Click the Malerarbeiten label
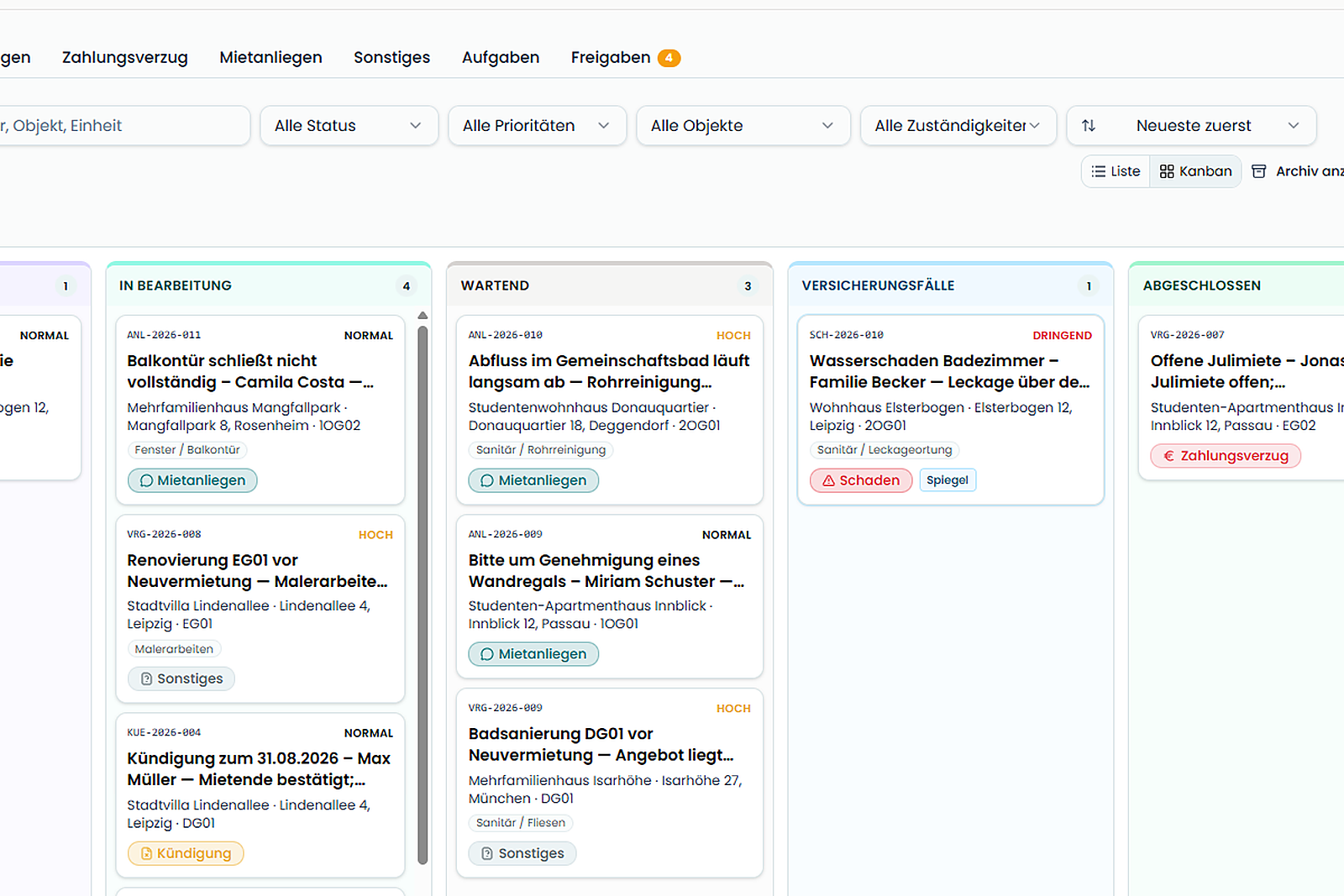 pyautogui.click(x=174, y=649)
